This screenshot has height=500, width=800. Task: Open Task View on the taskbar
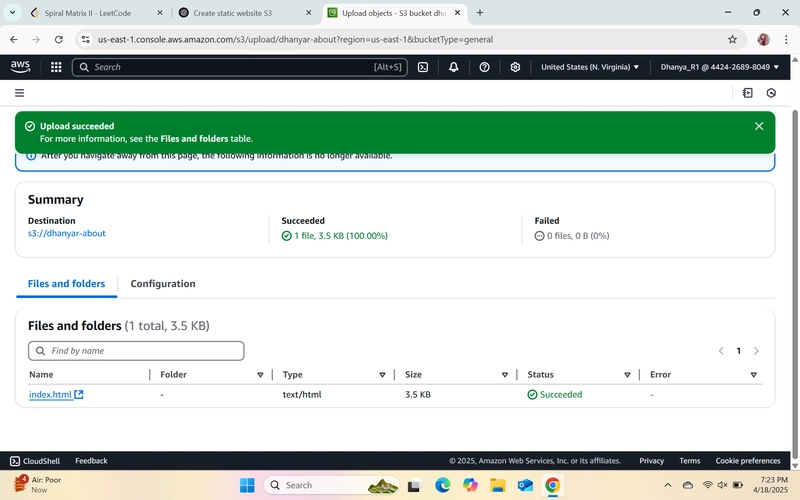[x=414, y=485]
